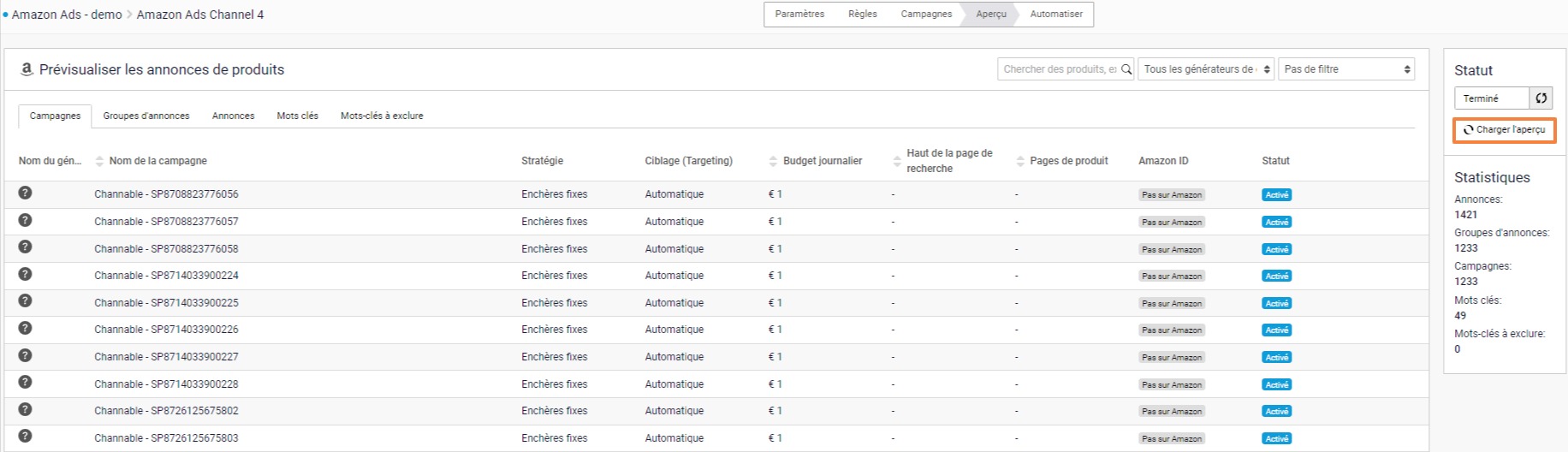Click the Ciblage (Targeting) column header
The width and height of the screenshot is (1568, 452).
pyautogui.click(x=689, y=161)
